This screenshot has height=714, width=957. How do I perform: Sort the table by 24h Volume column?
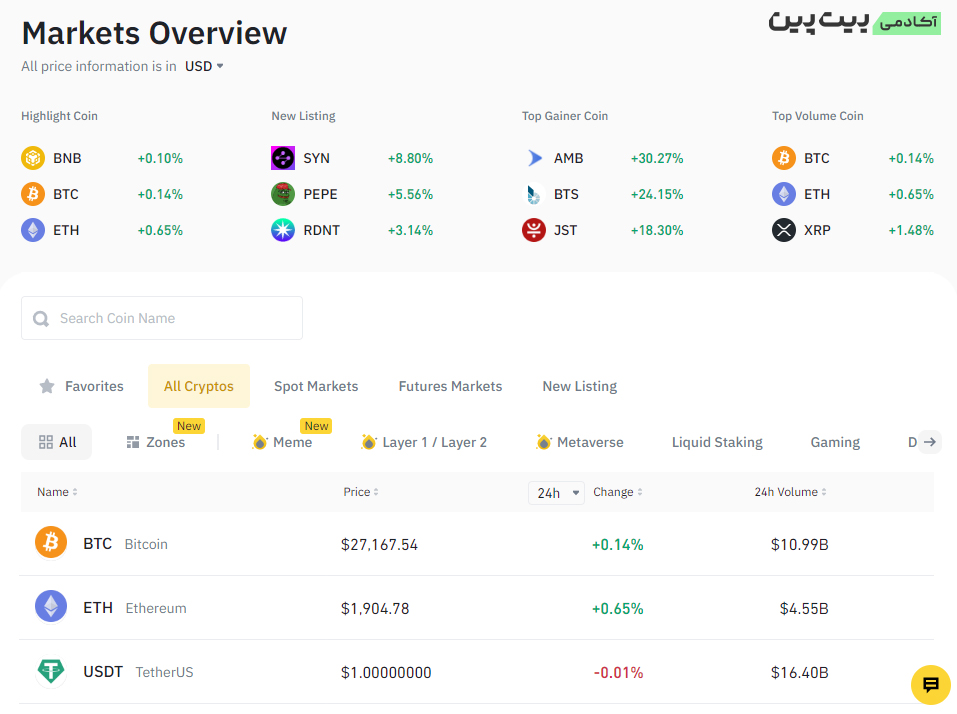(x=790, y=492)
